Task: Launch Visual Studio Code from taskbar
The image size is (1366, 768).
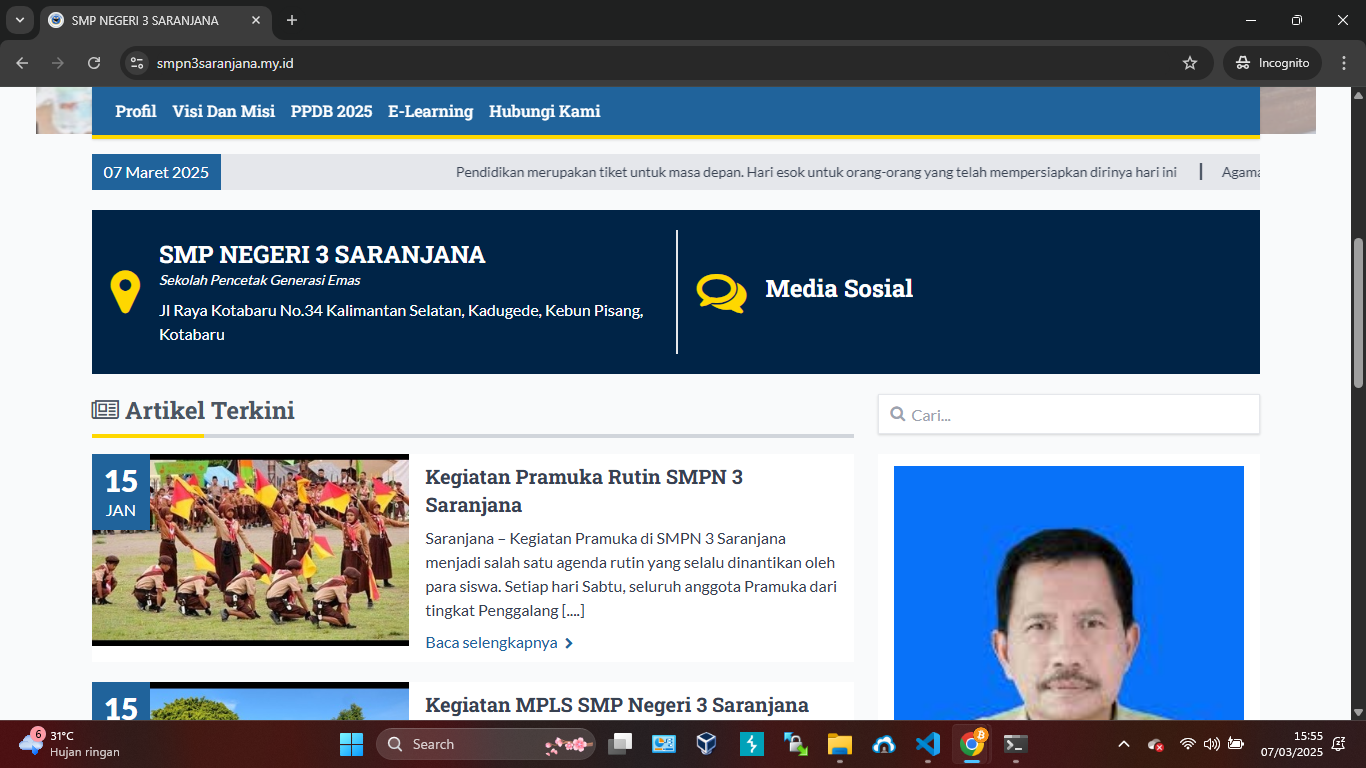Action: point(927,744)
